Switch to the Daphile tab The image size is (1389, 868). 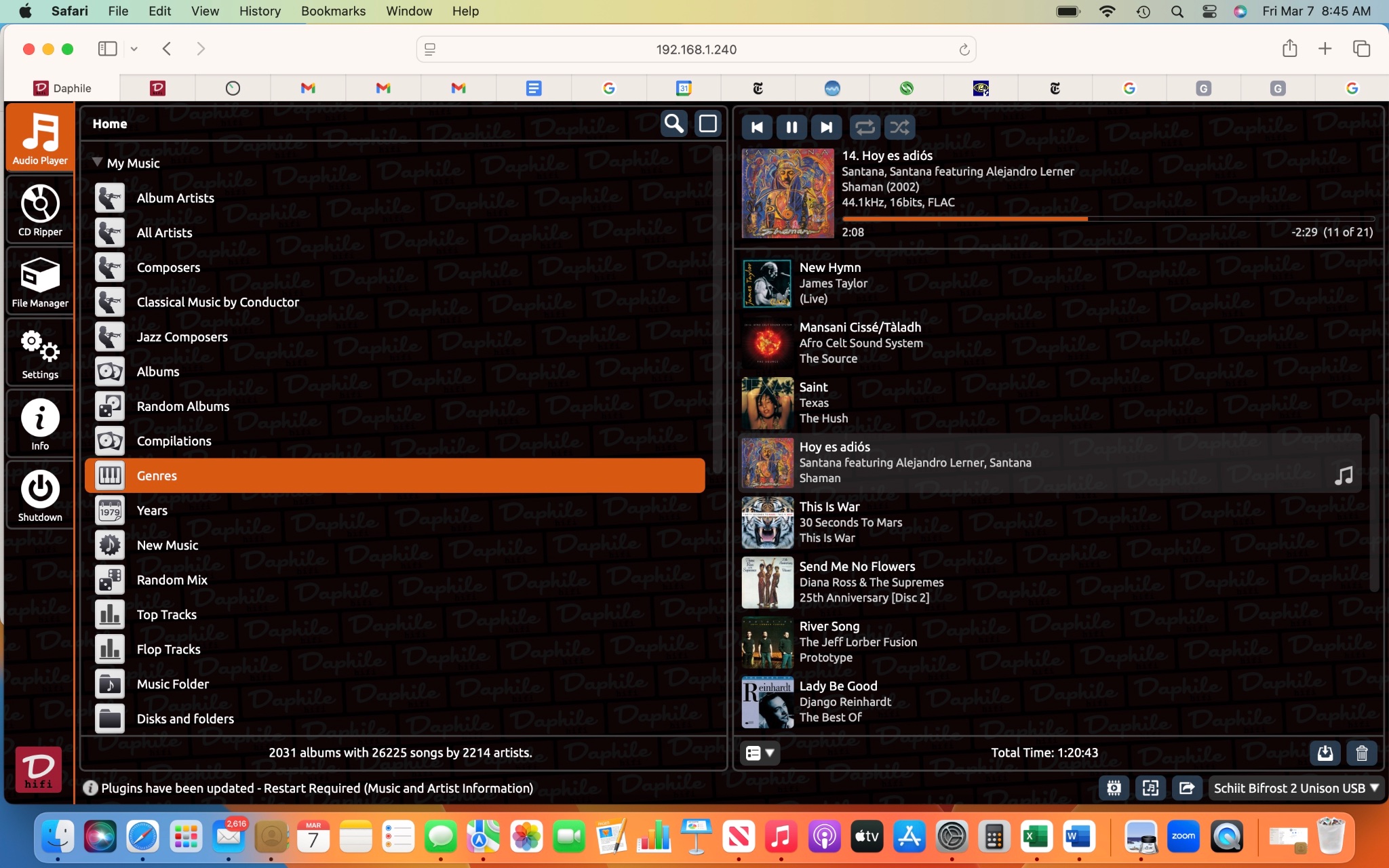[62, 88]
